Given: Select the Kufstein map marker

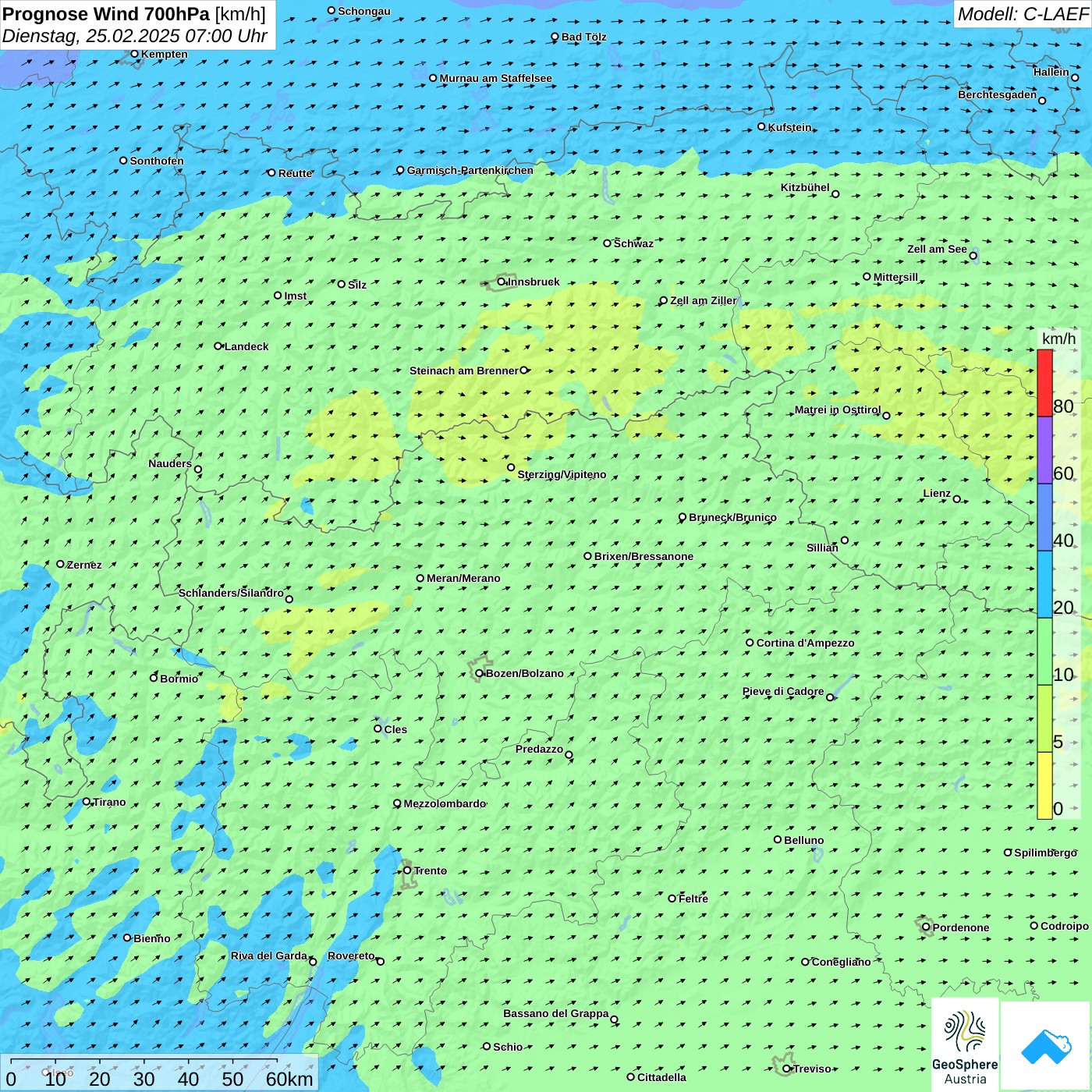Looking at the screenshot, I should coord(762,126).
